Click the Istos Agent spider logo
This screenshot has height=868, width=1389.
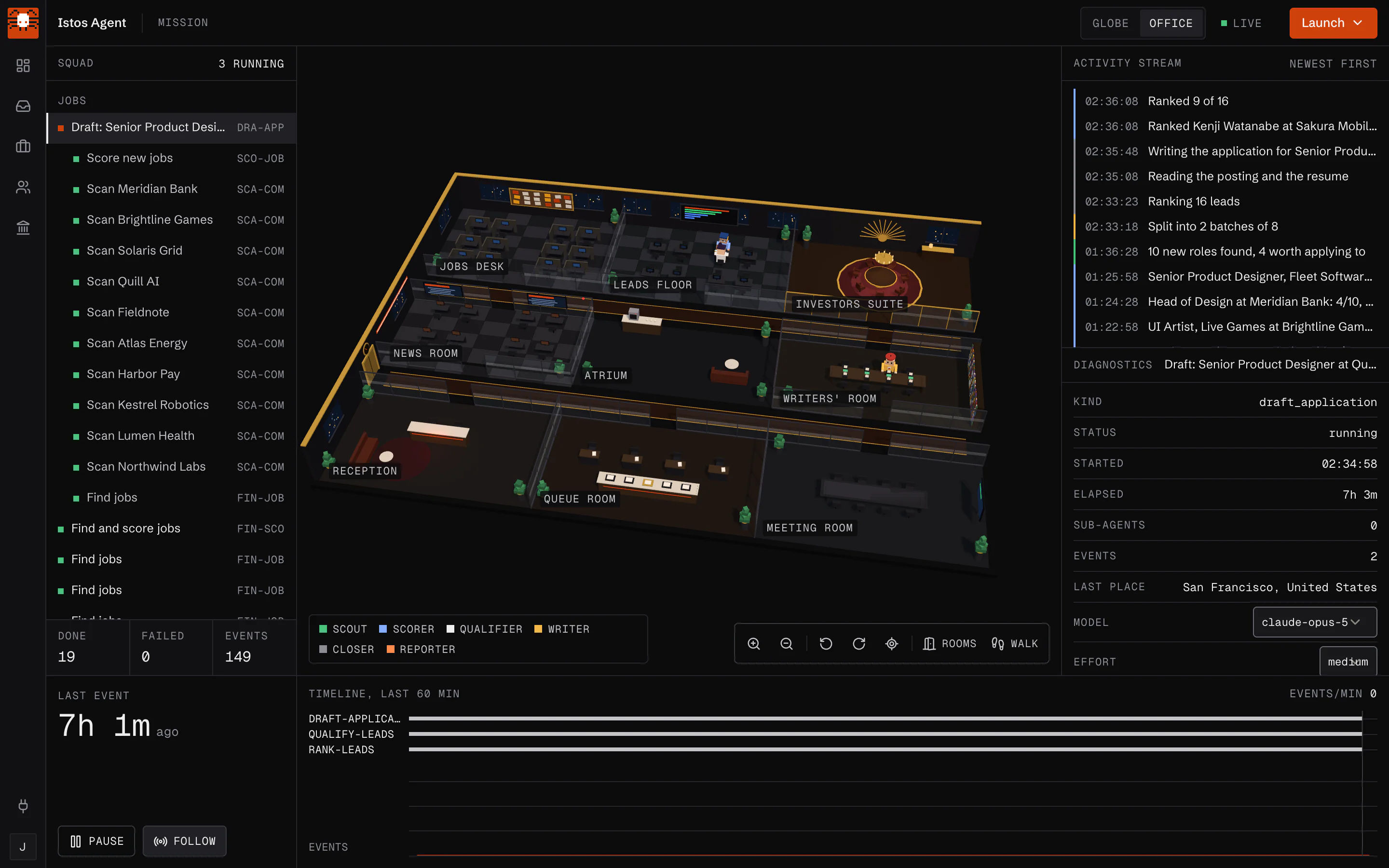[23, 23]
